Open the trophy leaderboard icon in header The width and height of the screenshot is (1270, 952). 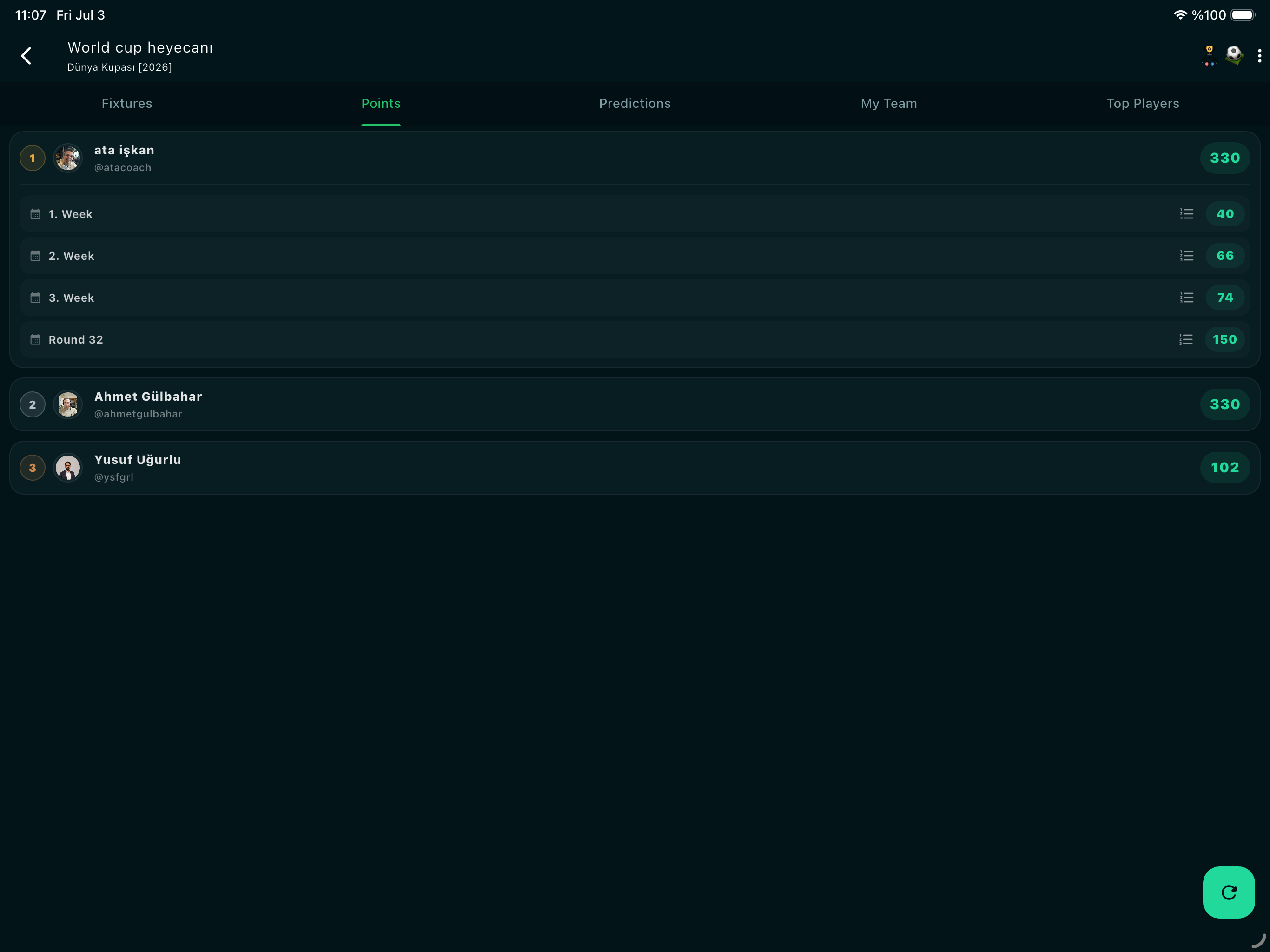tap(1209, 56)
